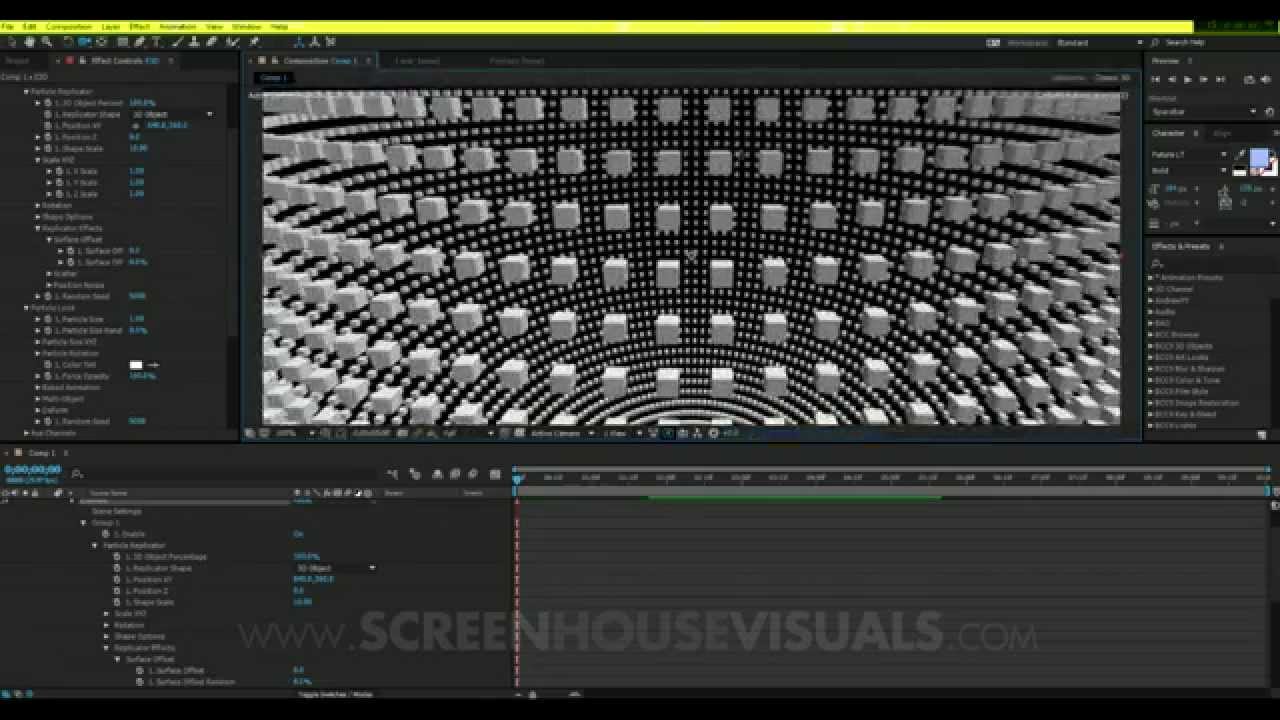Select the Pan Behind anchor tool
This screenshot has height=720, width=1280.
click(x=101, y=42)
